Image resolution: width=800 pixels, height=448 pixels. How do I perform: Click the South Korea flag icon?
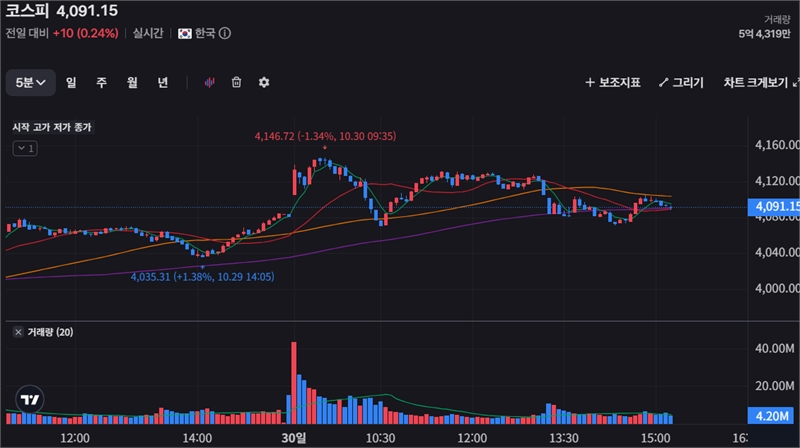[x=185, y=33]
